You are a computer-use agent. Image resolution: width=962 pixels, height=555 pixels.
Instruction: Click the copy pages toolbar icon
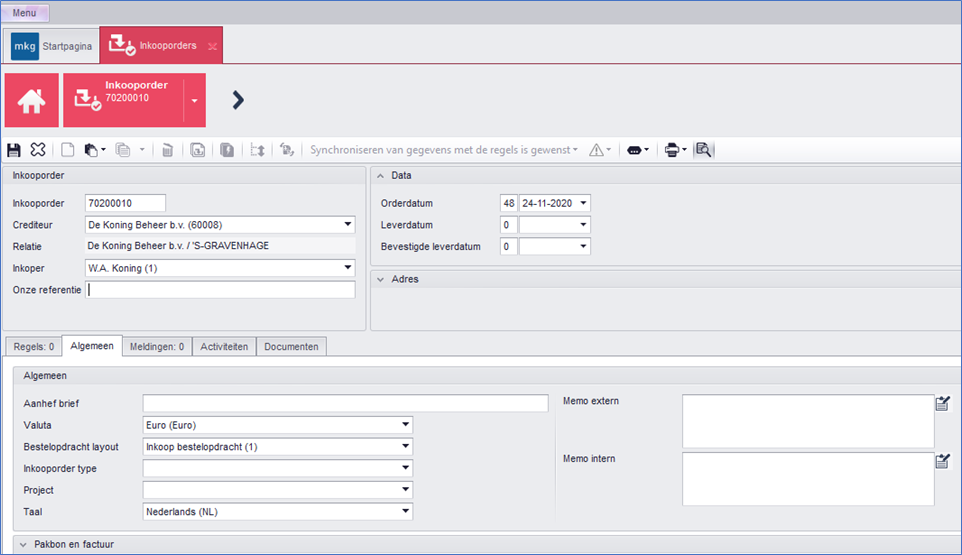(123, 150)
